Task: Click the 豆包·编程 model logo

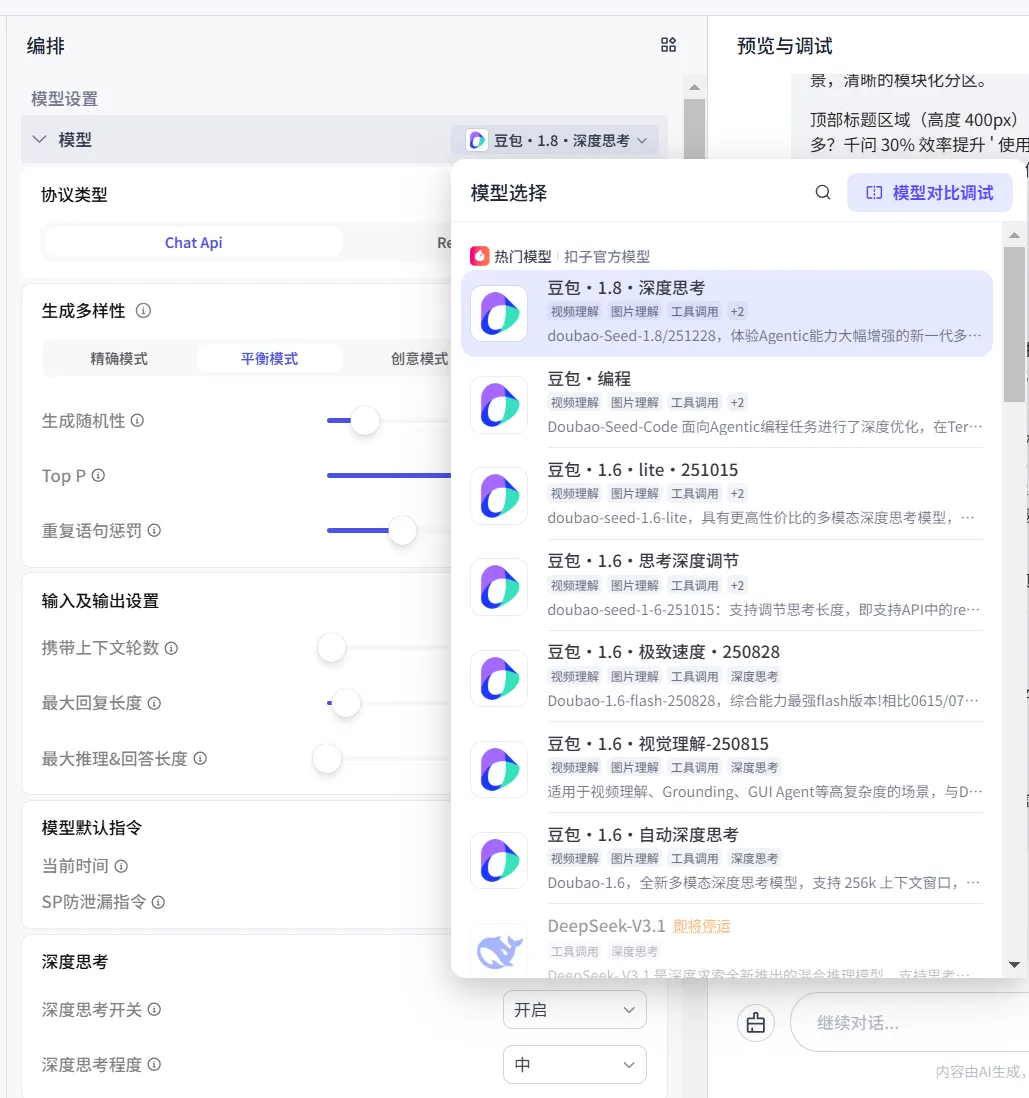Action: (x=499, y=405)
